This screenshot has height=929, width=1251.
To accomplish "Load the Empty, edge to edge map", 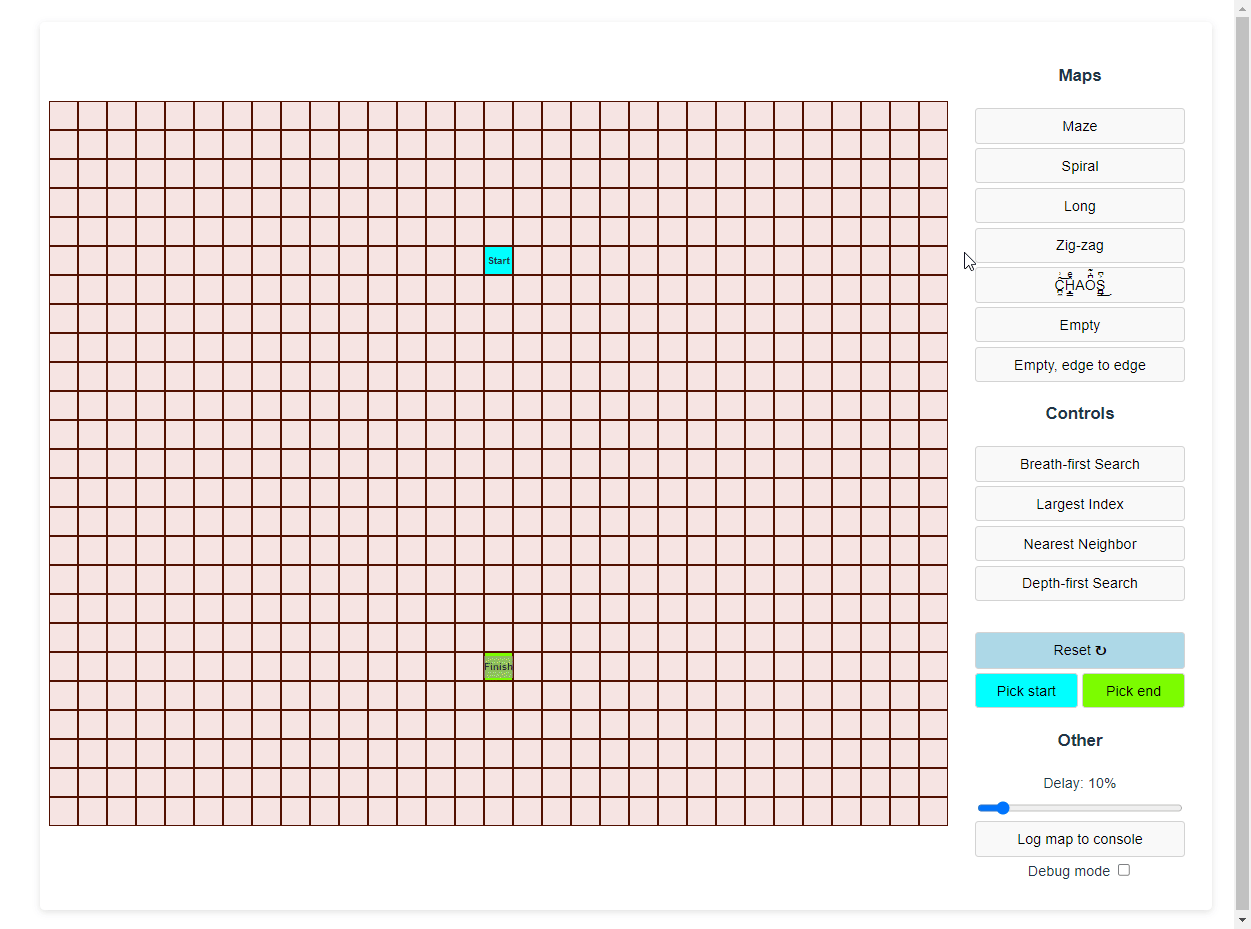I will [x=1079, y=365].
